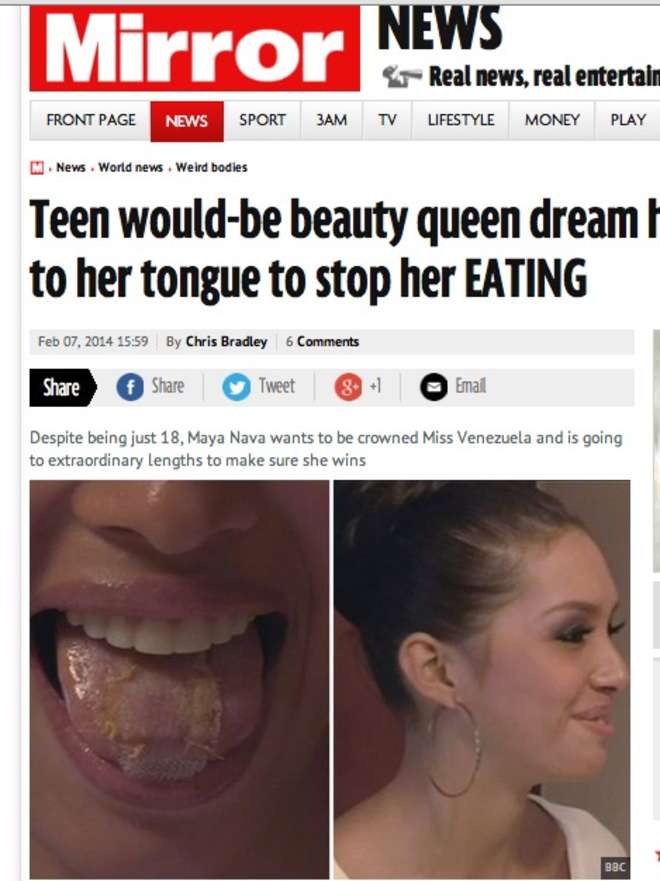Click the small red M breadcrumb icon
This screenshot has height=881, width=660.
click(37, 167)
